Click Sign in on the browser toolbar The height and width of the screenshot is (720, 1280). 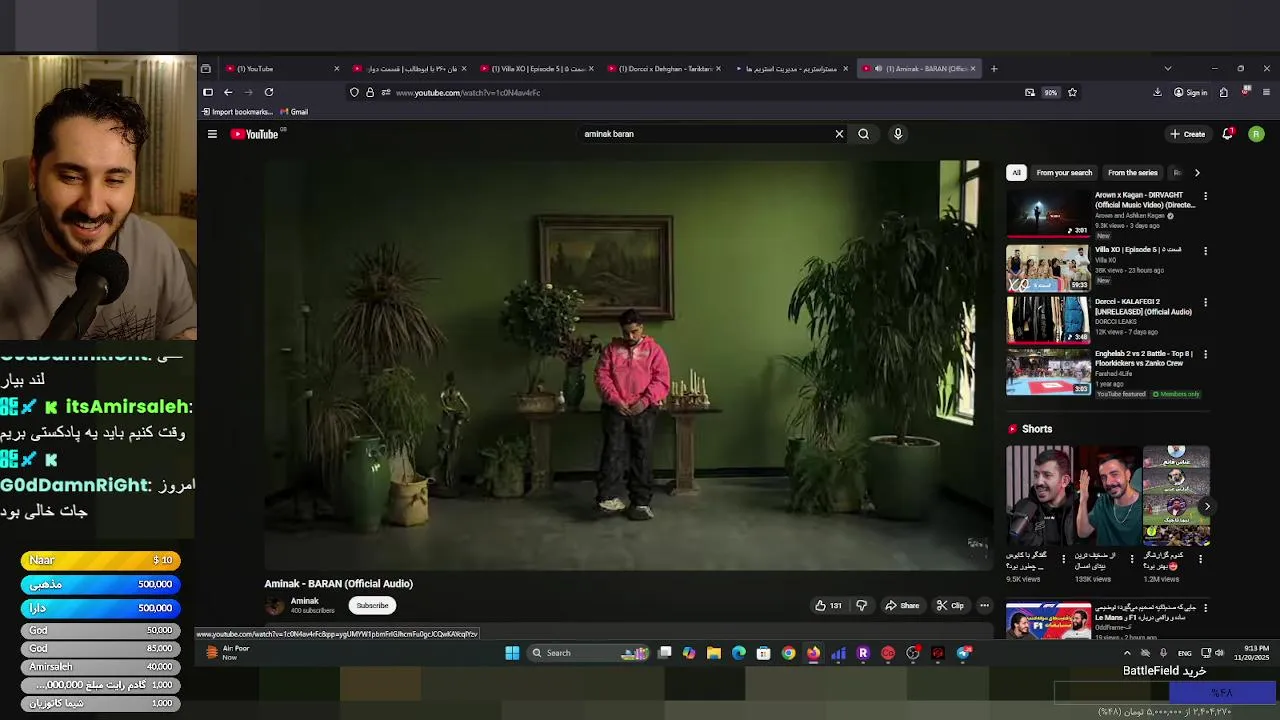click(1190, 92)
